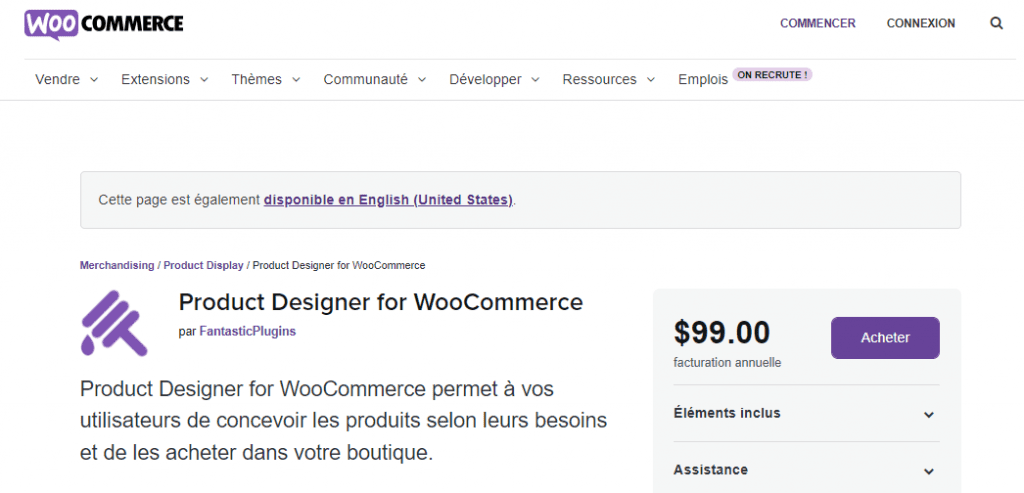Click the chevron next to Développer

(536, 80)
